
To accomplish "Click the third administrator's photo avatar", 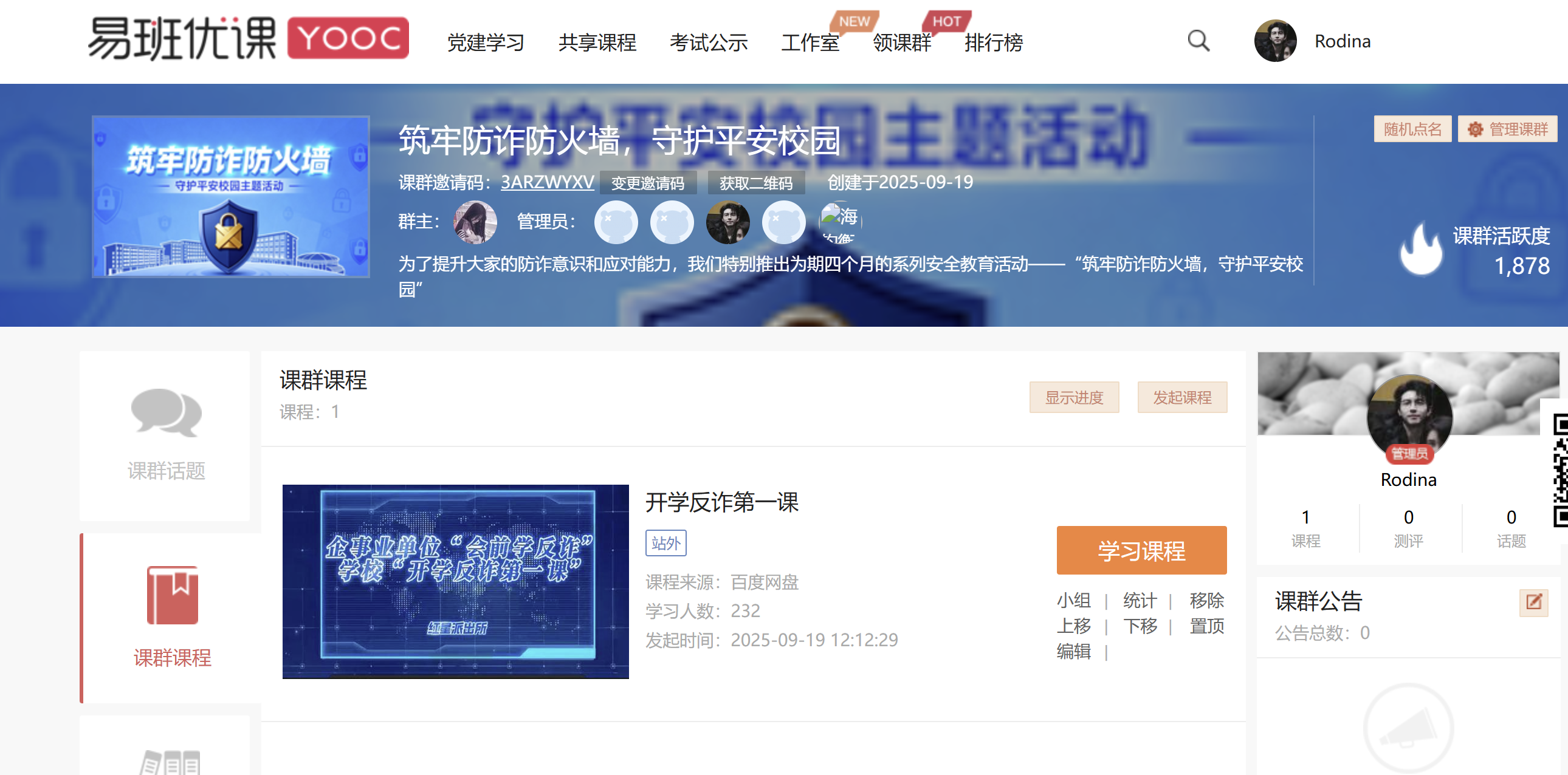I will point(727,222).
